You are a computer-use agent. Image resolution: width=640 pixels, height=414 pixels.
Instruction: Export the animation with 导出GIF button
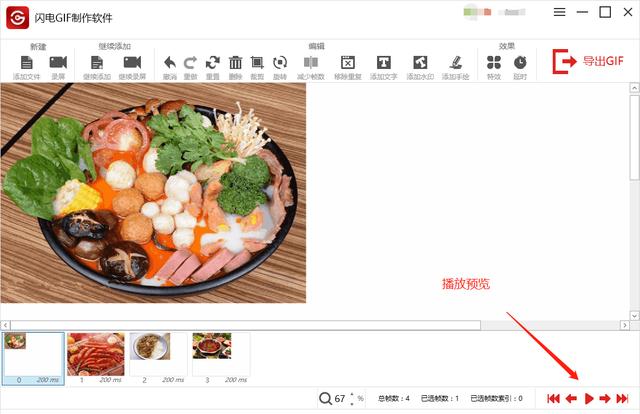click(589, 62)
